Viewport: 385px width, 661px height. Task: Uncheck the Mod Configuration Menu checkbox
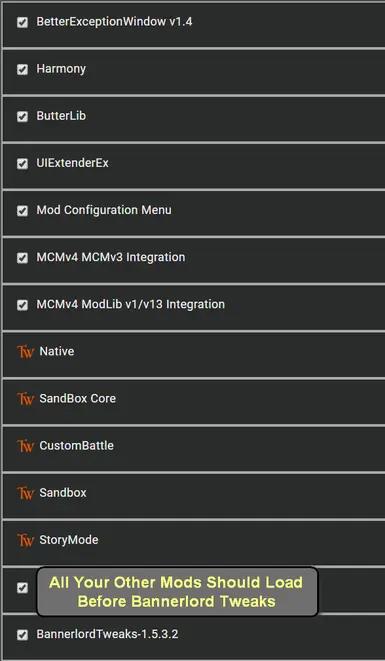(x=22, y=210)
